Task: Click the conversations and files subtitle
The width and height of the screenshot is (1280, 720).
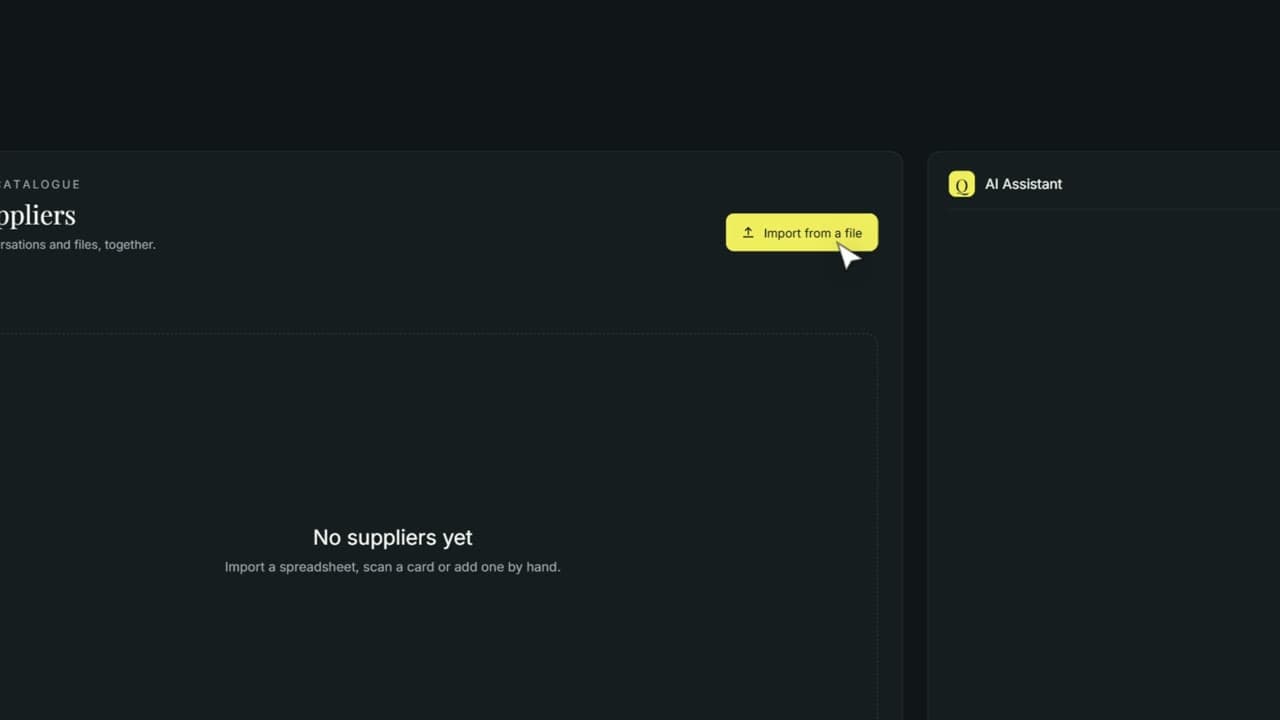Action: pyautogui.click(x=77, y=245)
